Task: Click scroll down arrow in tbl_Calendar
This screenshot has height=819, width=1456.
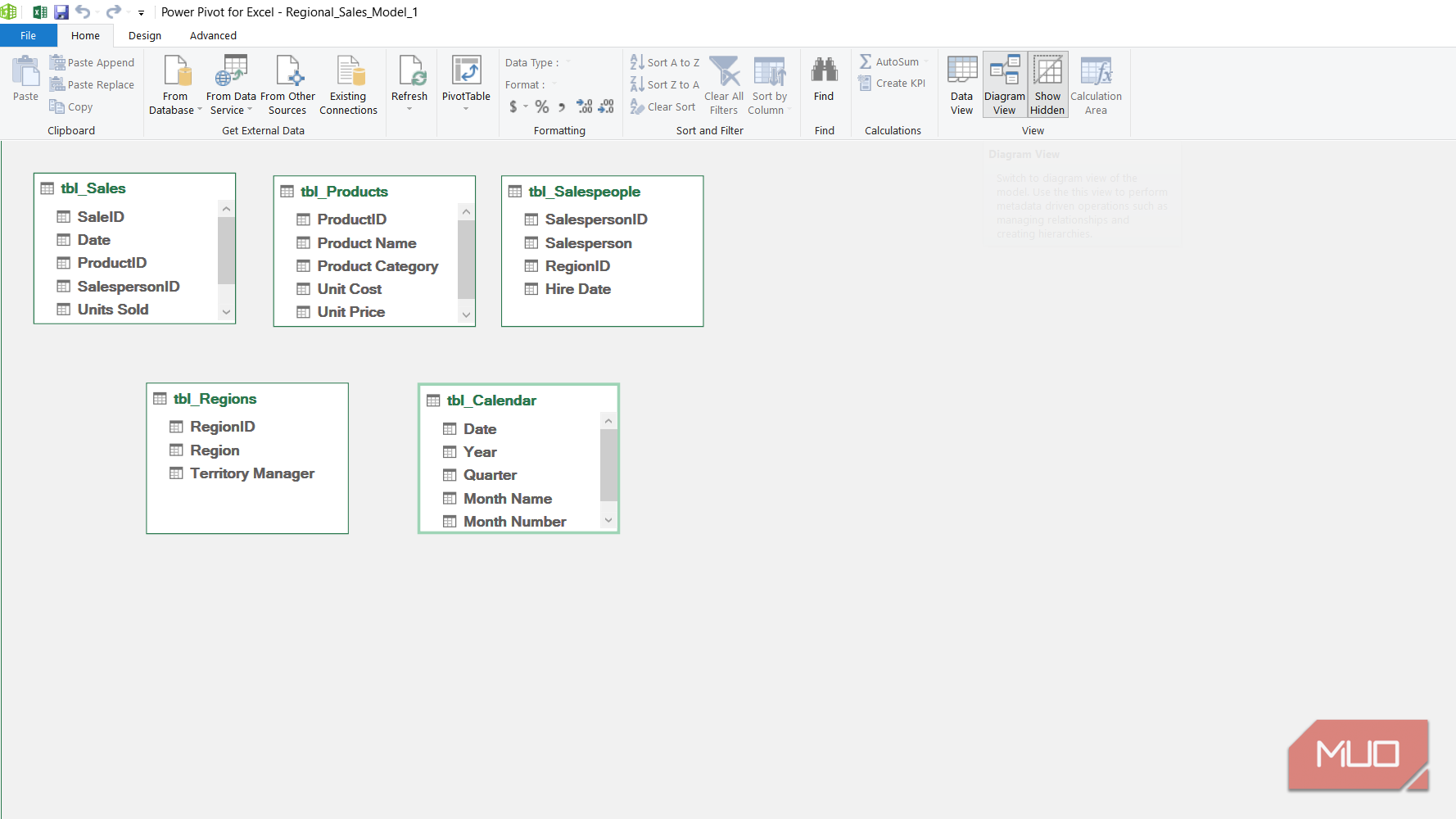Action: coord(608,520)
